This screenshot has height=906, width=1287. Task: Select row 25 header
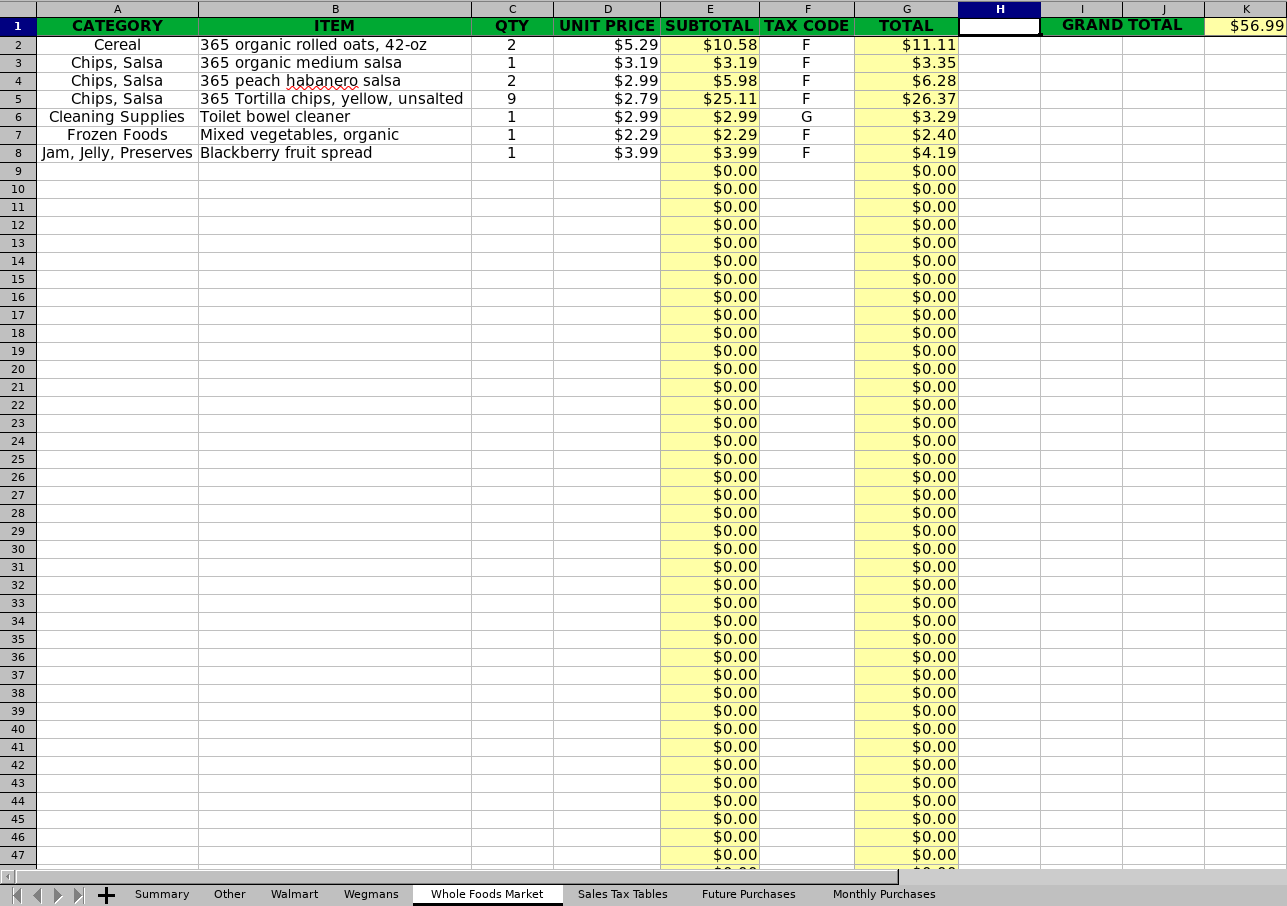[18, 459]
